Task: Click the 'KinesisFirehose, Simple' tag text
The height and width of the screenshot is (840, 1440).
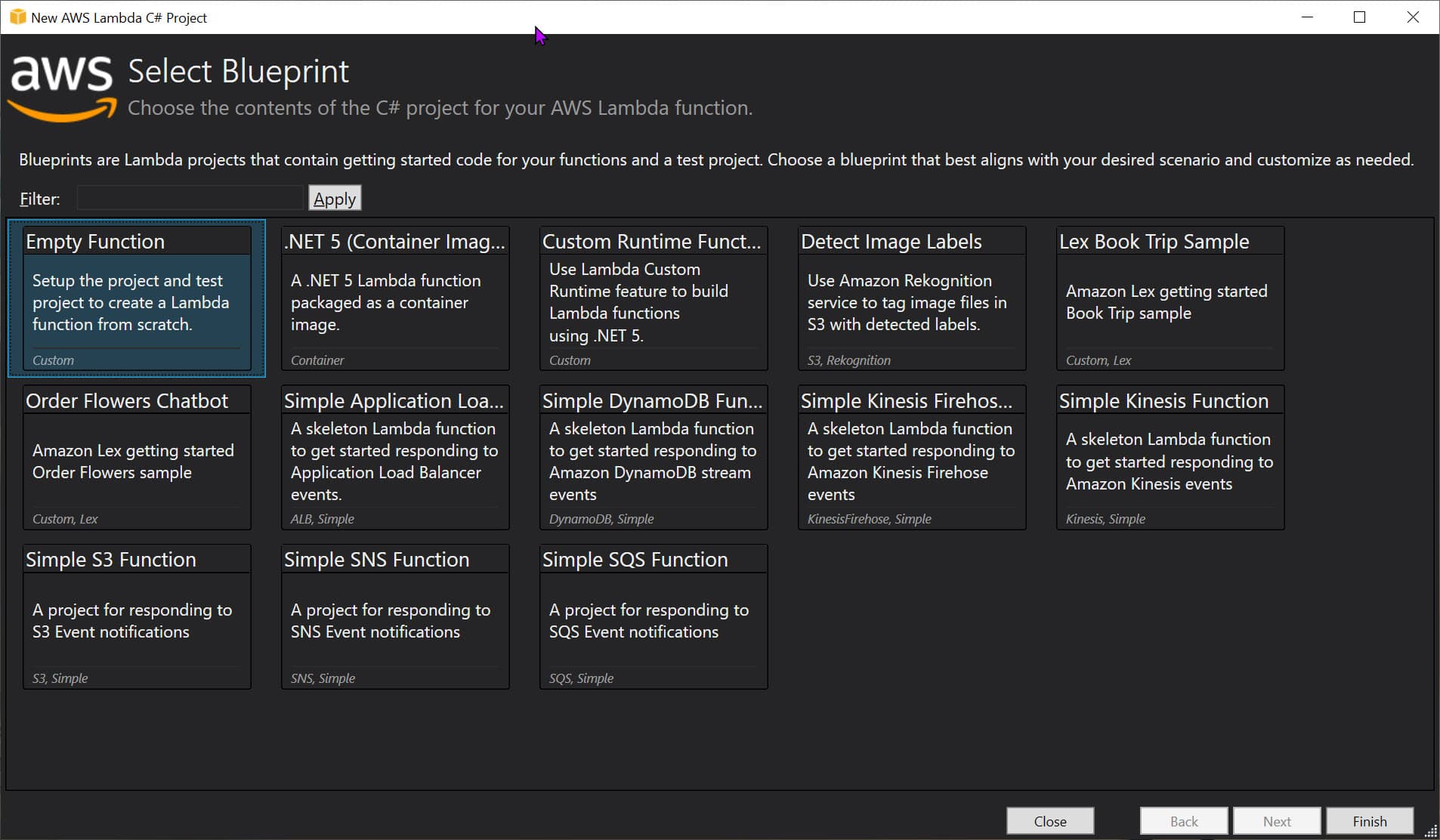Action: click(869, 519)
